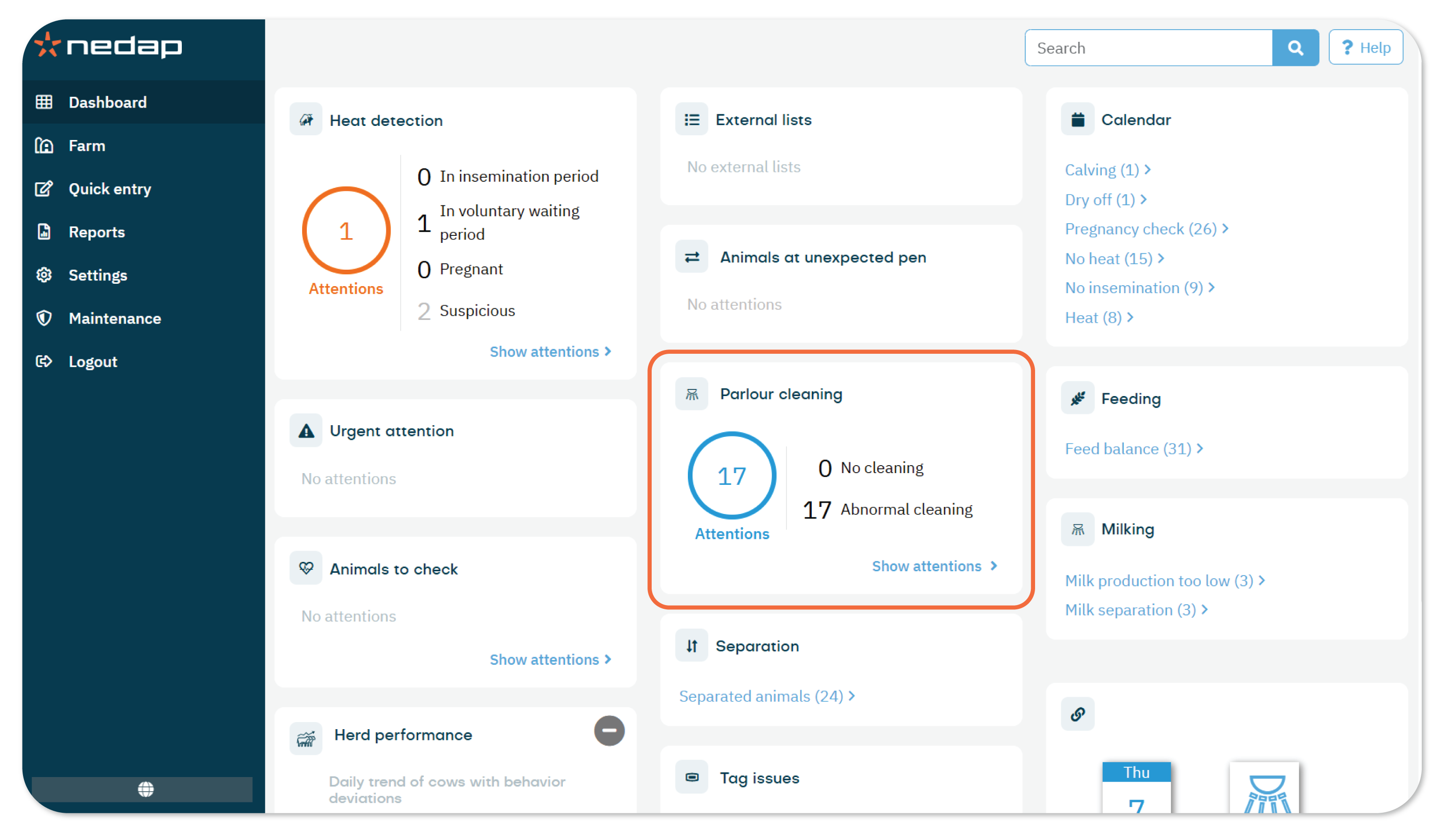The image size is (1449, 840).
Task: Open the Maintenance menu item
Action: click(143, 318)
